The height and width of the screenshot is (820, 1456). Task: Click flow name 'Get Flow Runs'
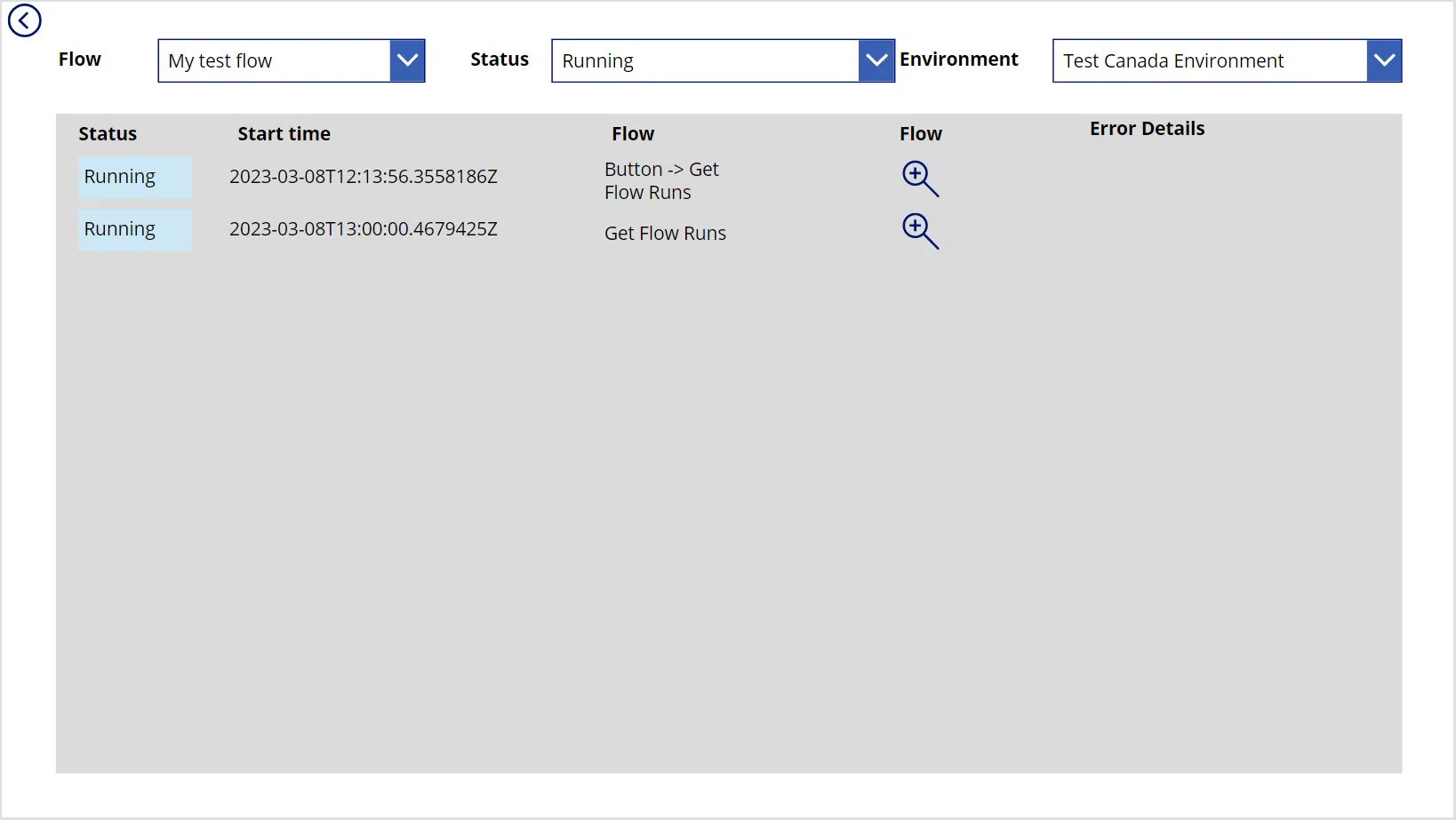(665, 233)
